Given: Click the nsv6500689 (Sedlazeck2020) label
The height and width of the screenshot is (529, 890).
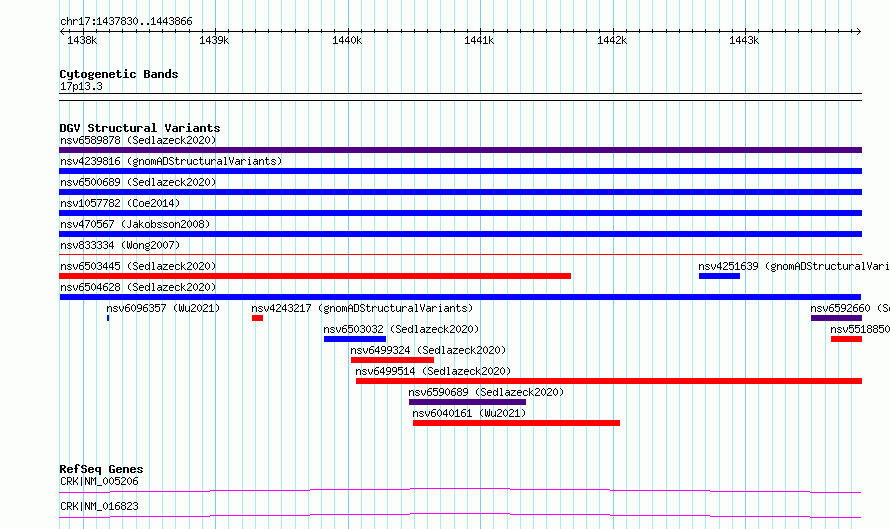Looking at the screenshot, I should tap(138, 182).
